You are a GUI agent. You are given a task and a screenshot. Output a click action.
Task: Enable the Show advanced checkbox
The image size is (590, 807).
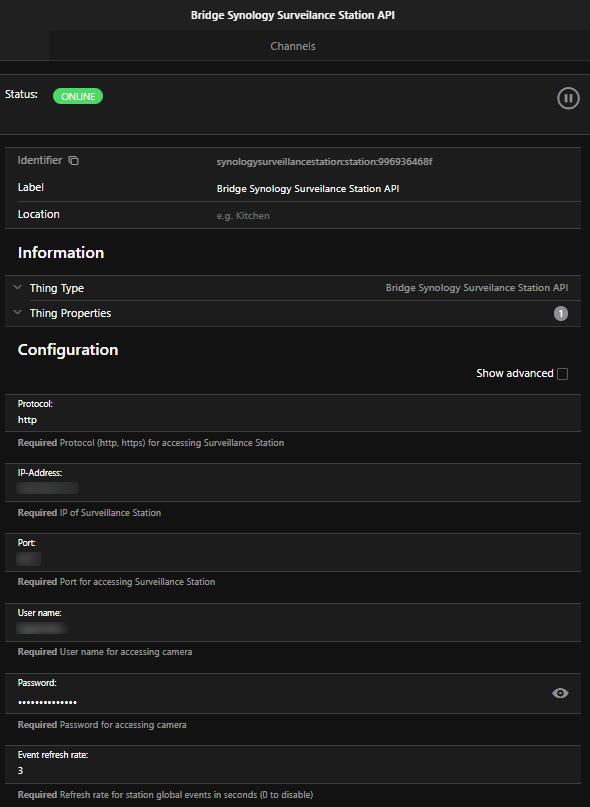563,374
